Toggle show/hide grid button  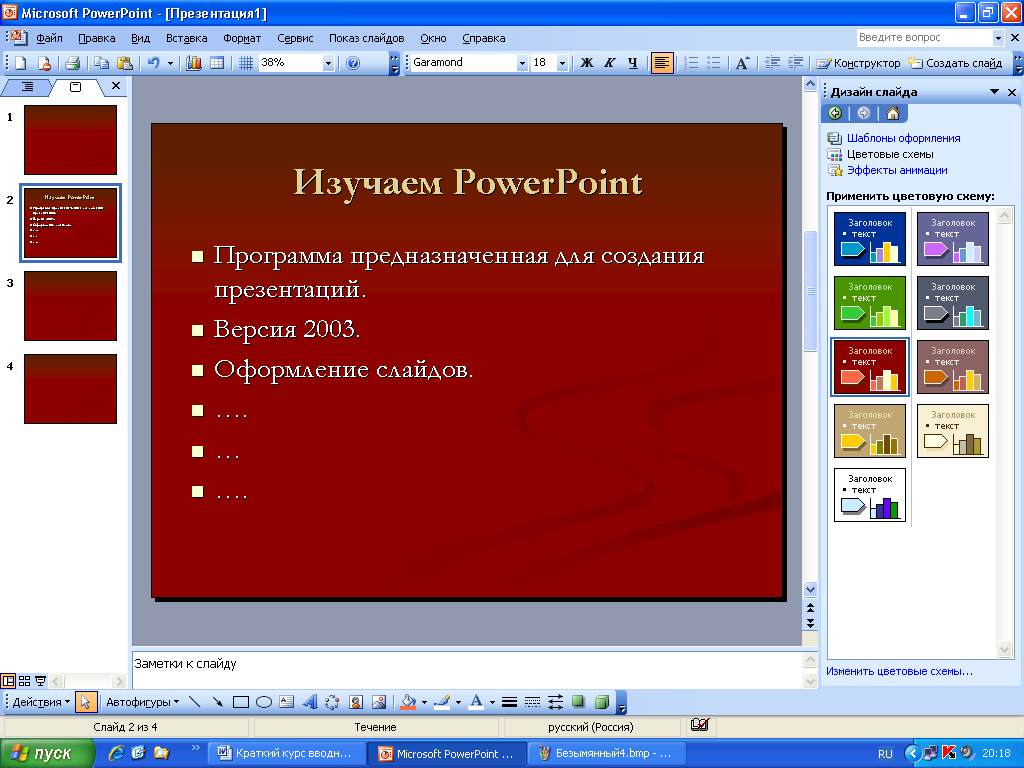[x=246, y=63]
